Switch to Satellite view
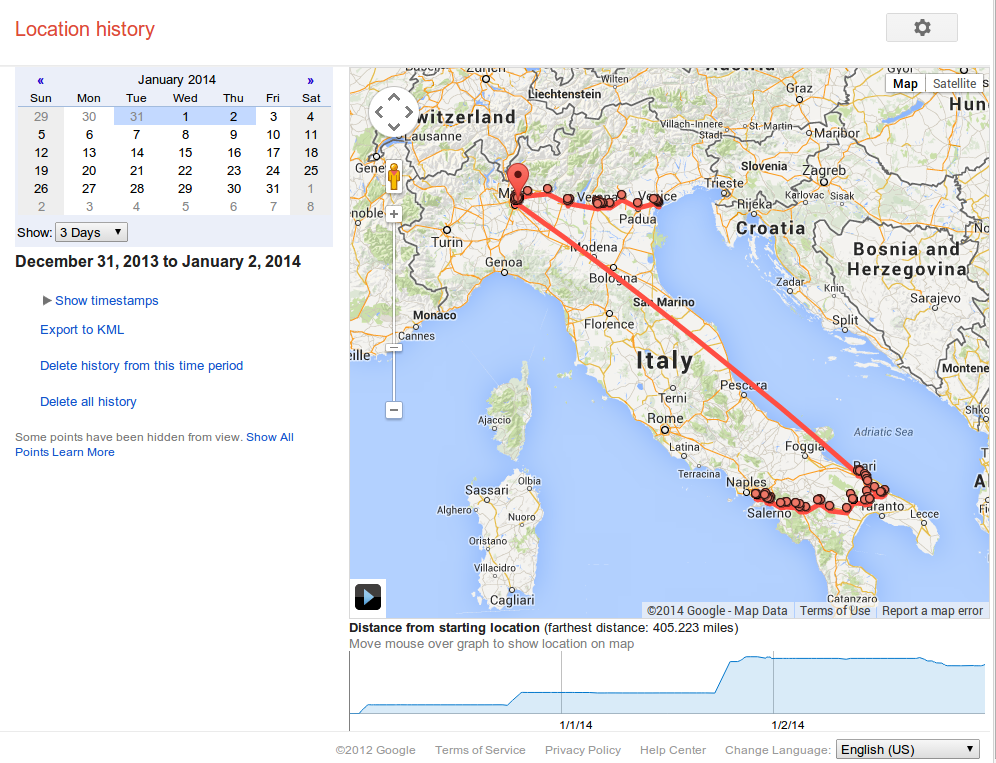The image size is (996, 763). 954,83
